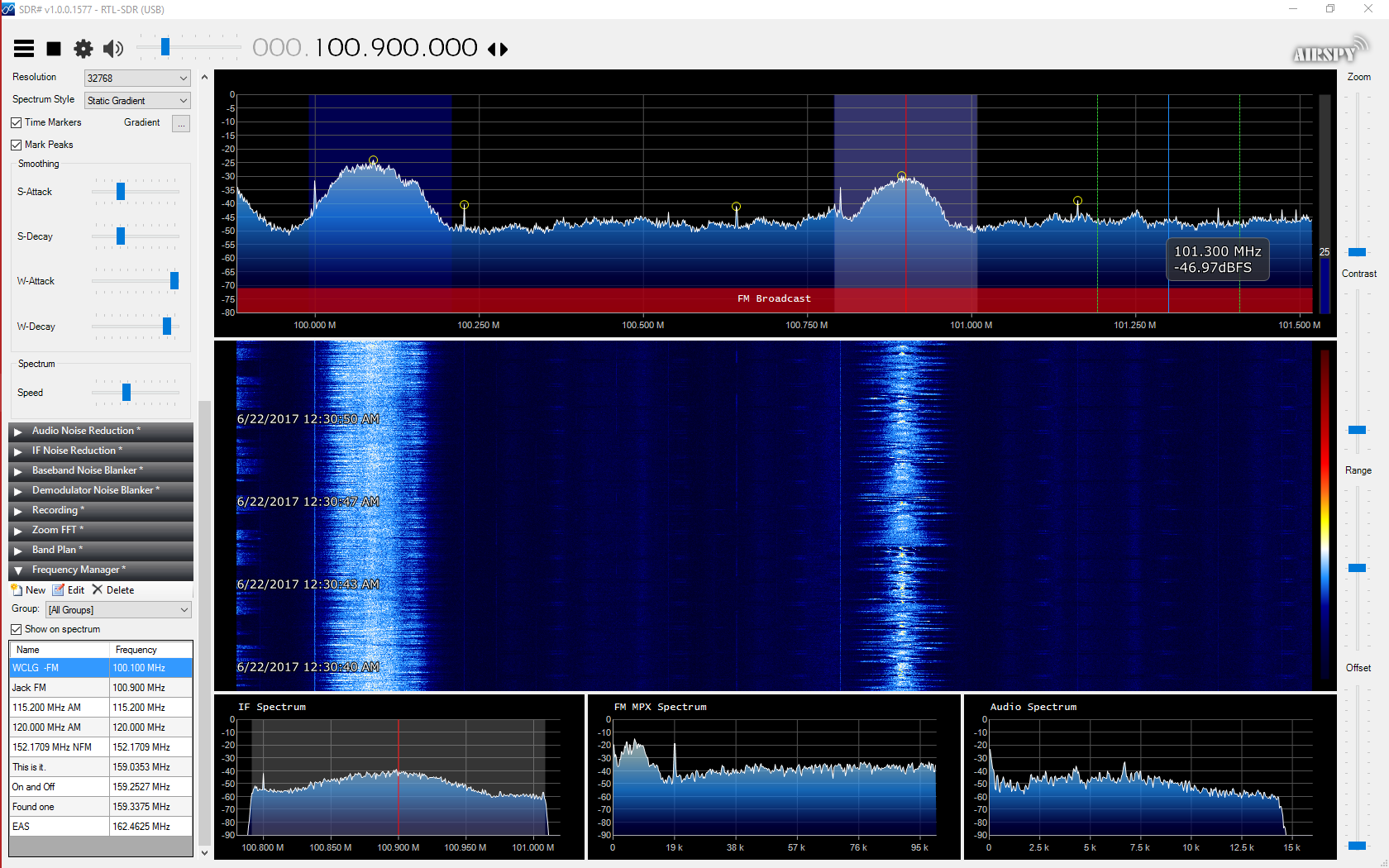The image size is (1389, 868).
Task: Select the 'This is it.' bookmark
Action: coord(101,767)
